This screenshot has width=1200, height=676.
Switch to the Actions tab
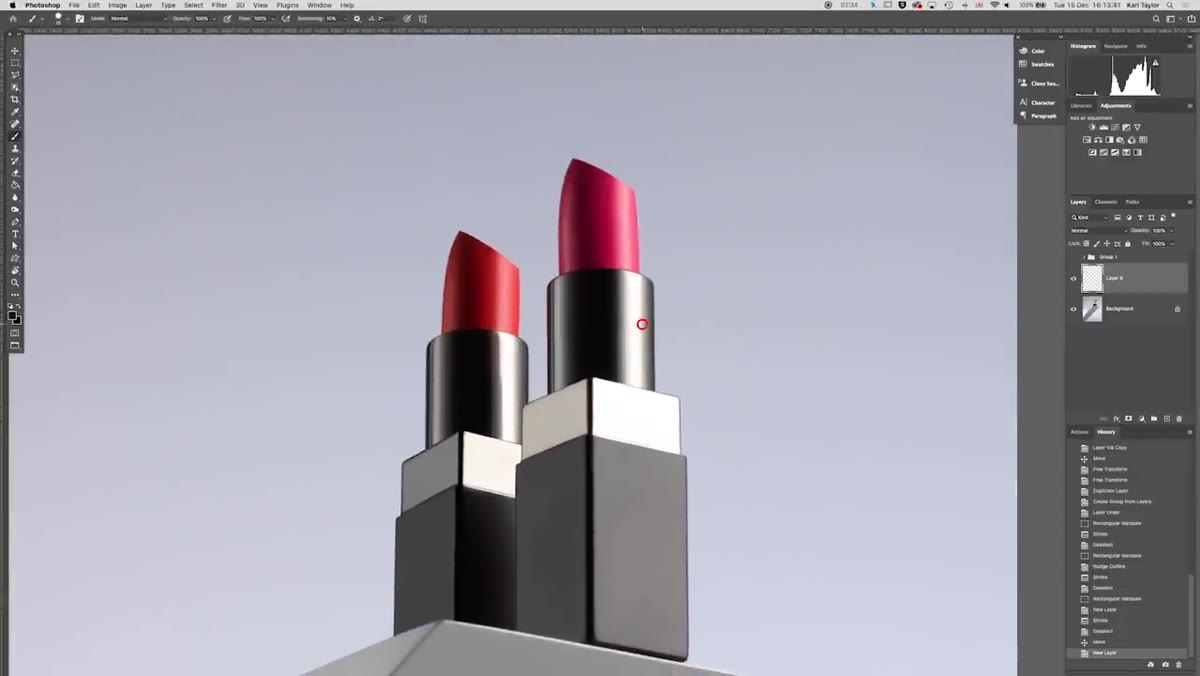1080,432
